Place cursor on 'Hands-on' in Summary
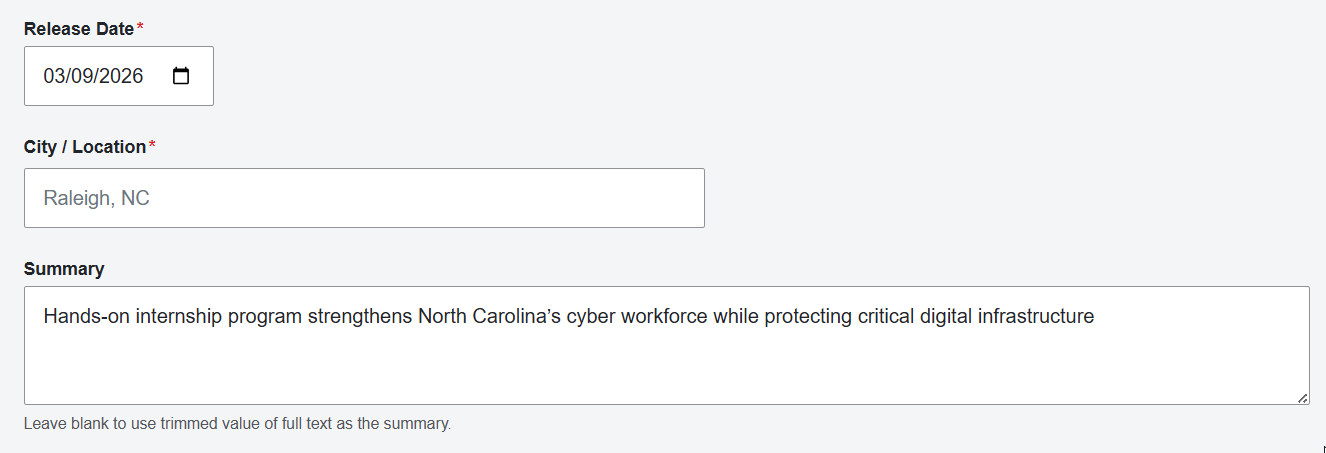The height and width of the screenshot is (453, 1326). [x=86, y=317]
